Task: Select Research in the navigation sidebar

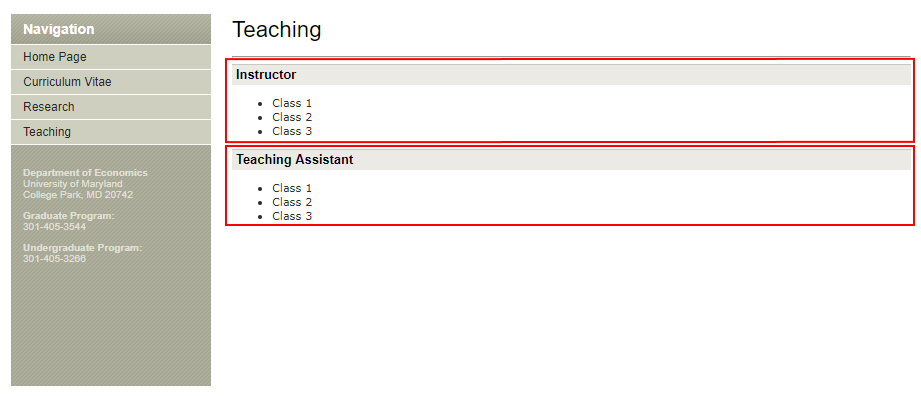Action: (x=110, y=107)
